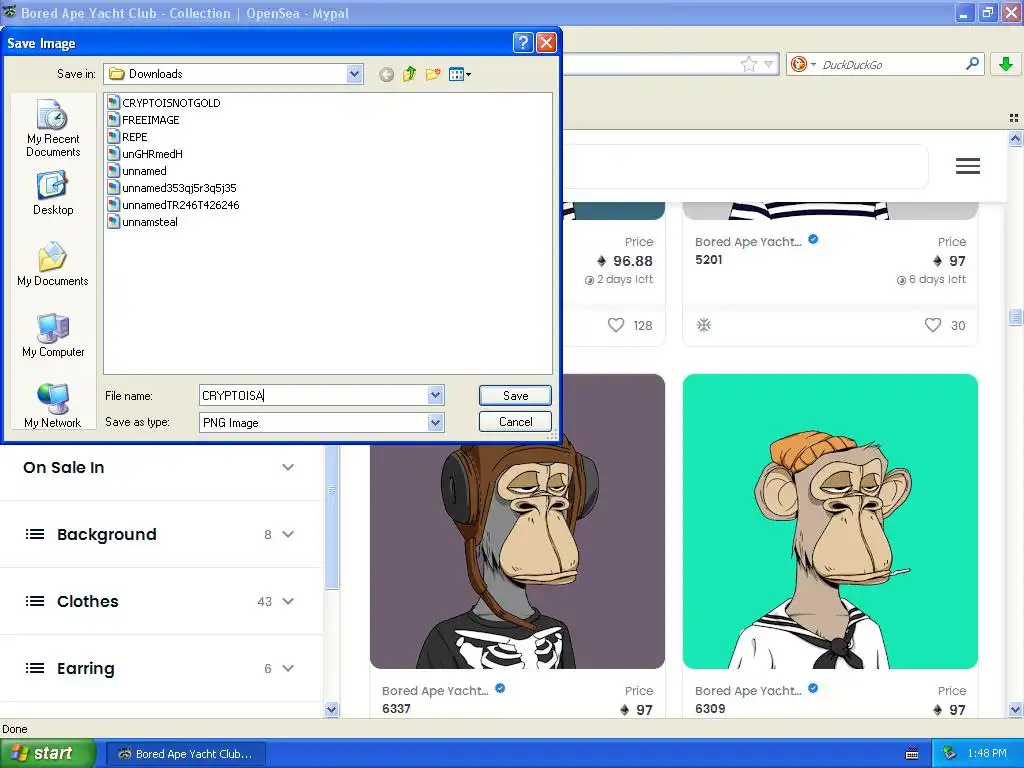Select the FREEIMAGE file
The image size is (1024, 768).
[x=144, y=120]
